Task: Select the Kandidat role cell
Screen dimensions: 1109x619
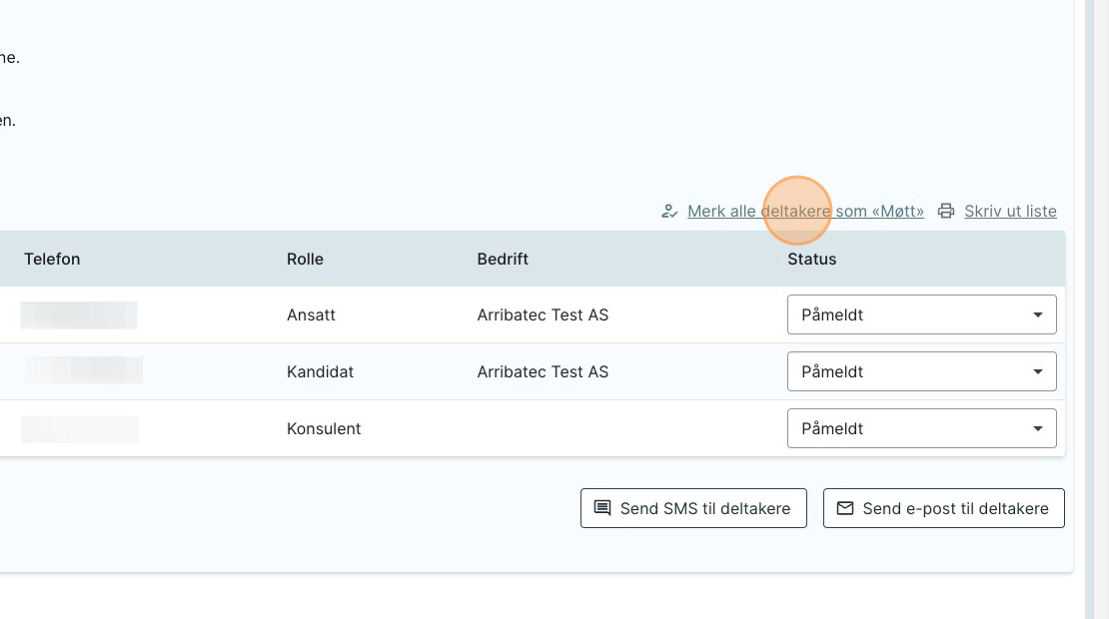Action: (x=320, y=372)
